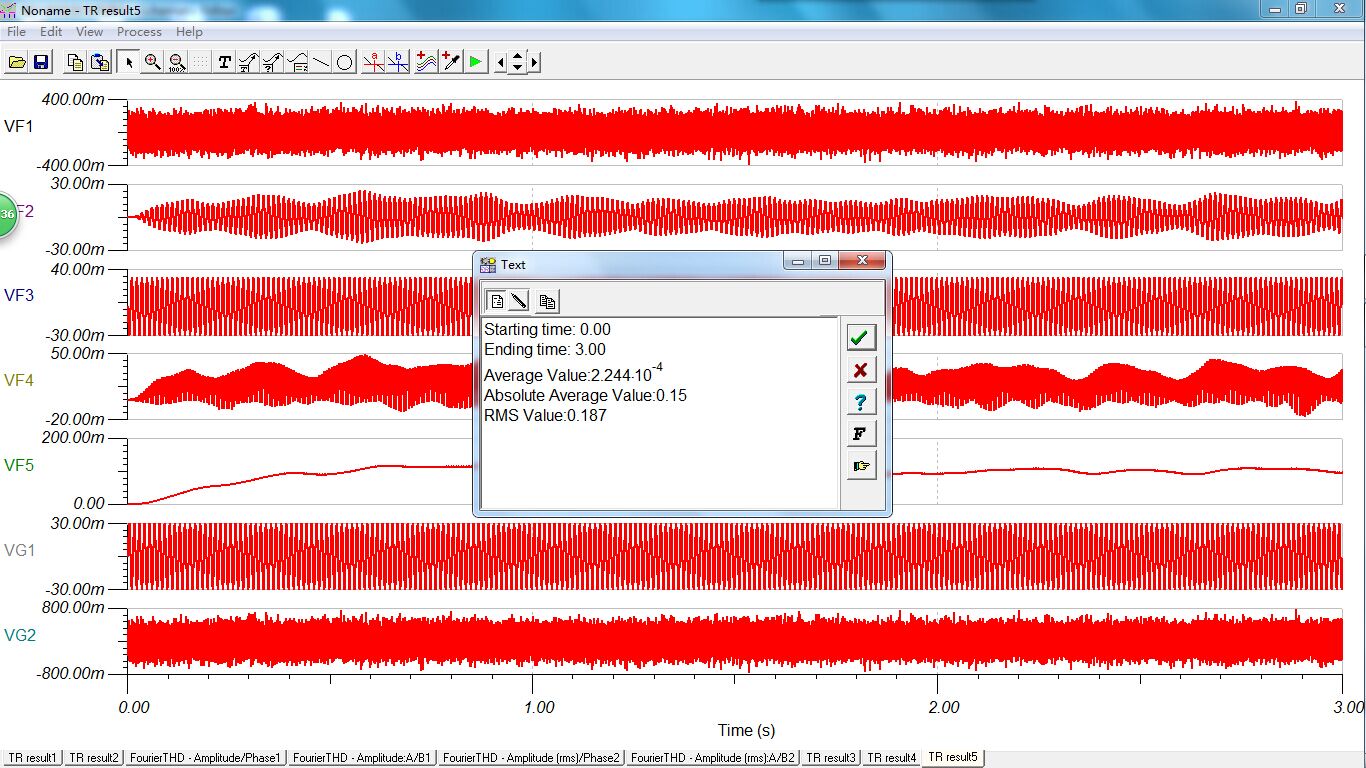Open the FourierTHD - Amplitude/Phase1 tab
Image resolution: width=1366 pixels, height=768 pixels.
point(206,758)
